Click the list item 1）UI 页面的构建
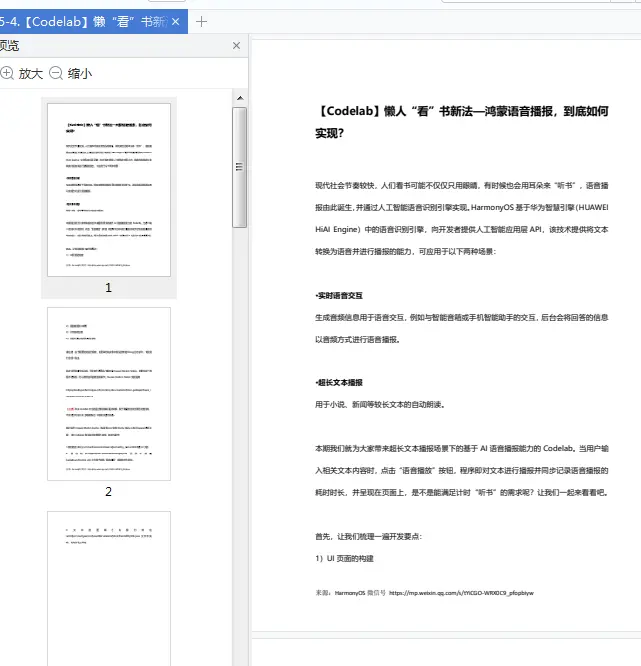The height and width of the screenshot is (666, 641). 345,559
